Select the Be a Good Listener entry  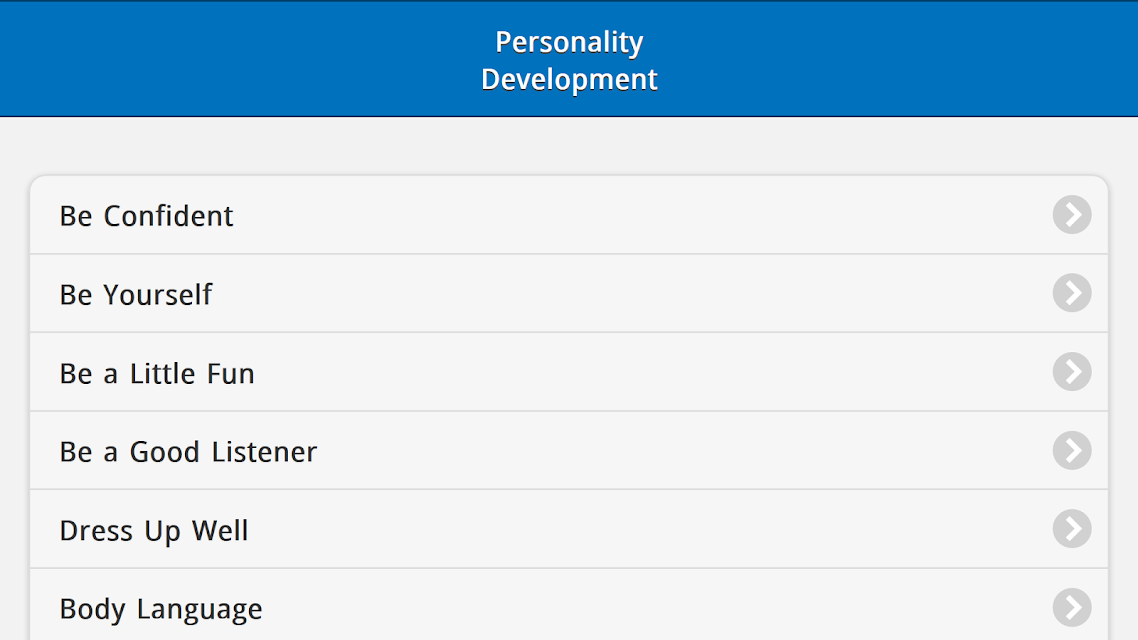[x=569, y=451]
